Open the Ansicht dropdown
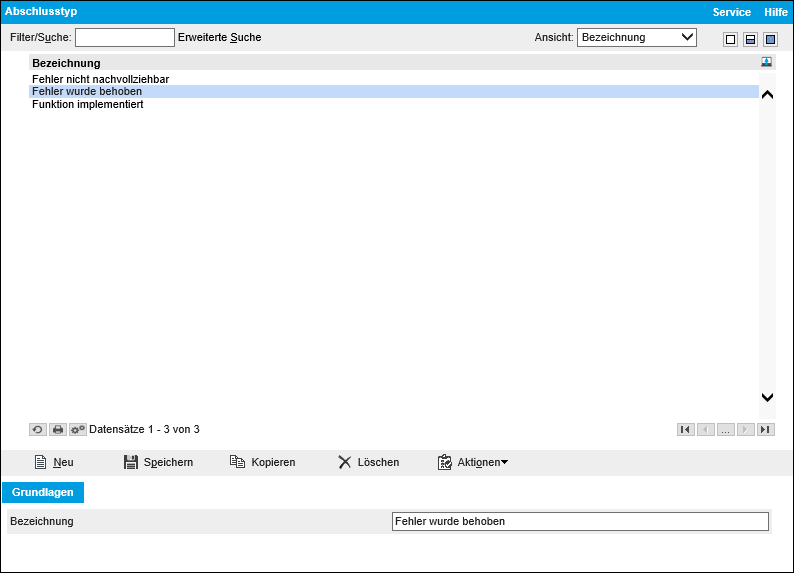Image resolution: width=794 pixels, height=573 pixels. click(637, 37)
